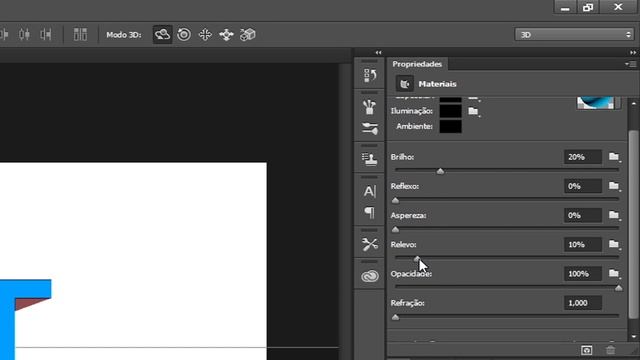Screen dimensions: 640x360
Task: Click the Materiais panel icon
Action: (404, 84)
